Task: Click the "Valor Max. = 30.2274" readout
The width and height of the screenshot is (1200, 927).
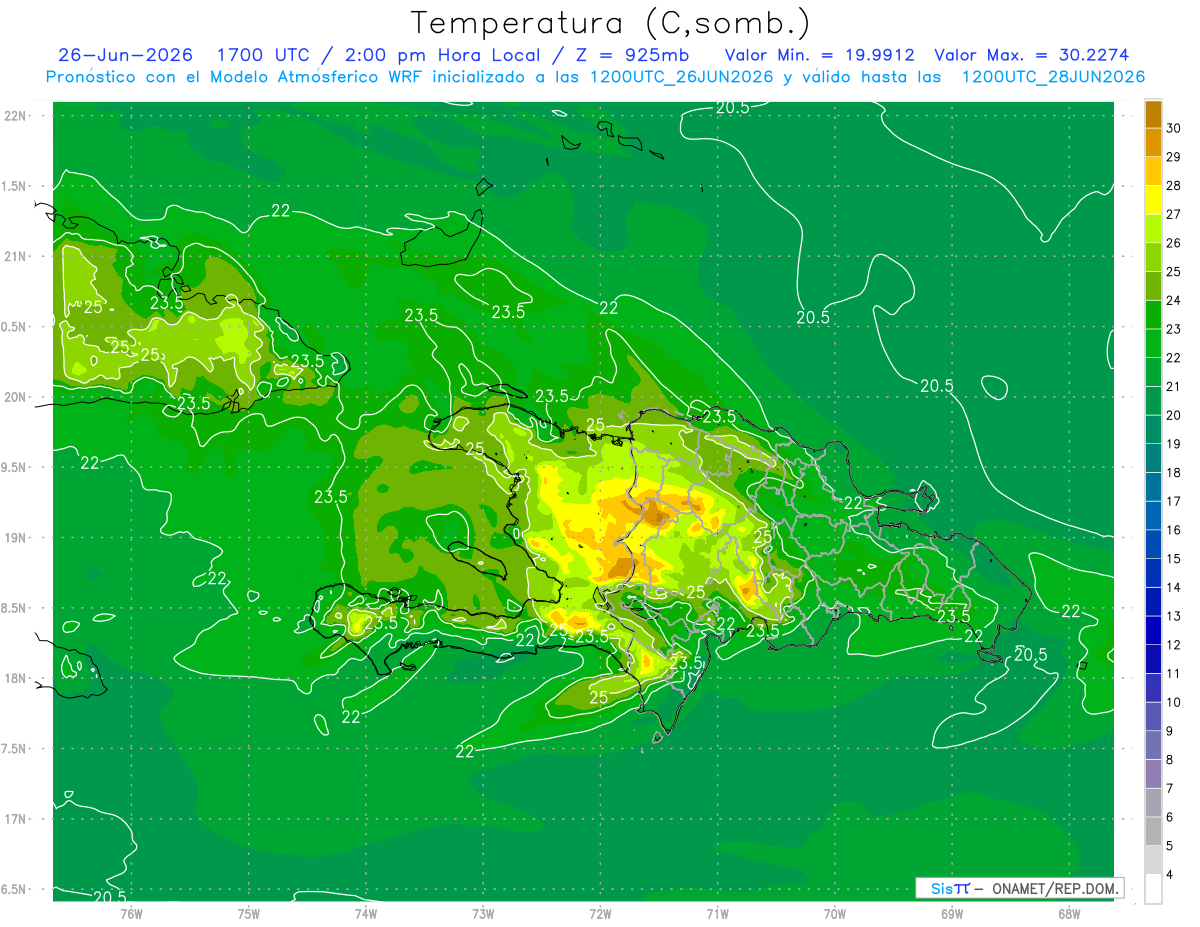Action: [x=1032, y=55]
